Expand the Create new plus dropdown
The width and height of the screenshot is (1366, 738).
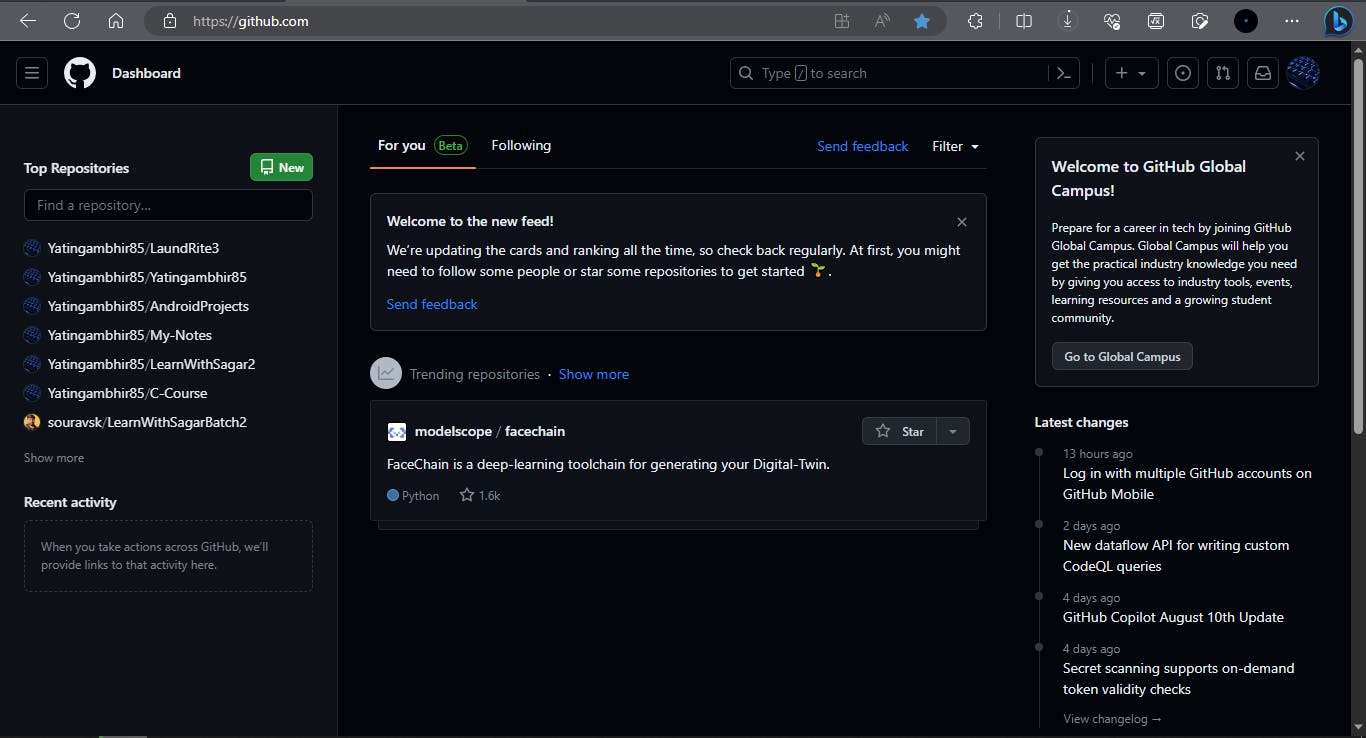1132,73
